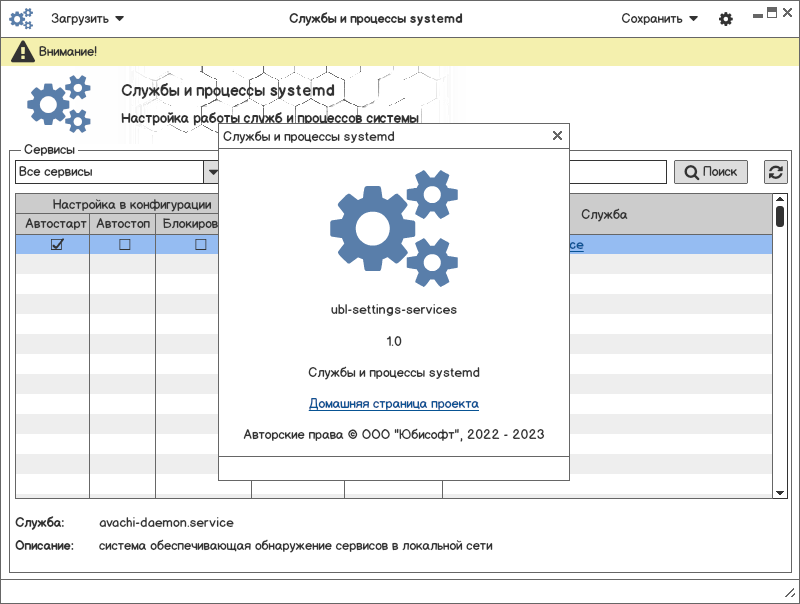The image size is (800, 604).
Task: Close the About dialog
Action: [x=557, y=136]
